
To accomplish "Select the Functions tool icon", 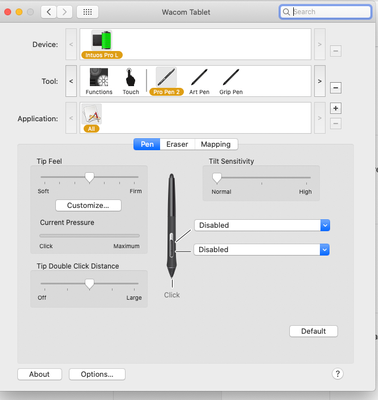I will click(99, 78).
